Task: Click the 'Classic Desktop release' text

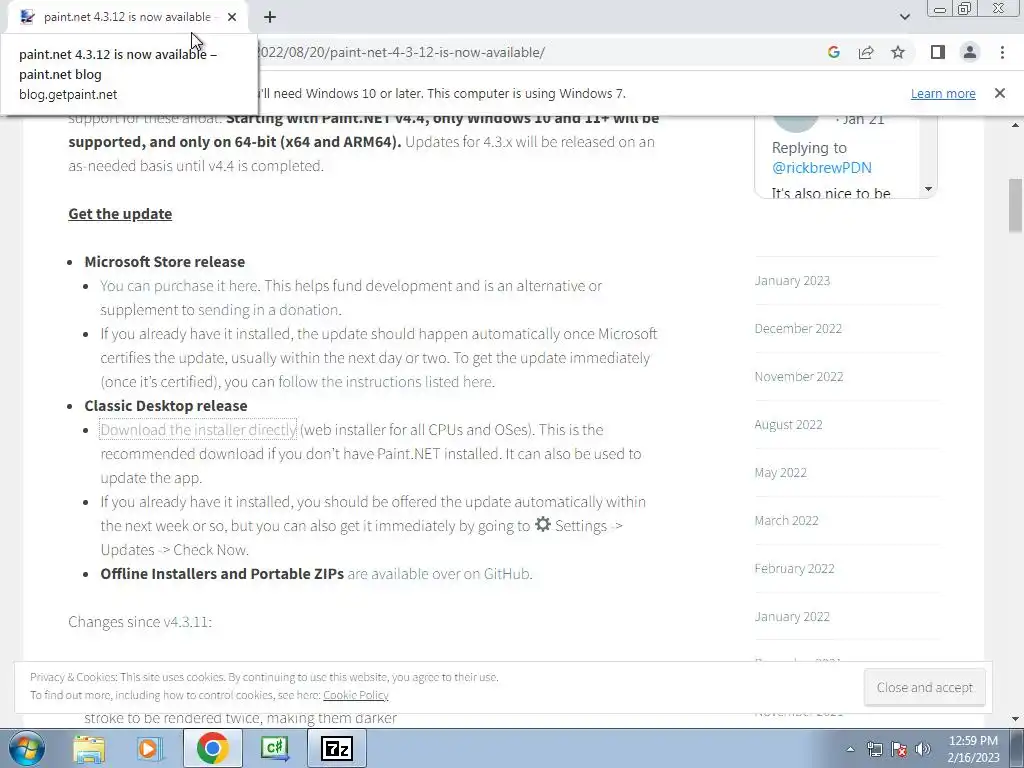Action: (x=166, y=406)
